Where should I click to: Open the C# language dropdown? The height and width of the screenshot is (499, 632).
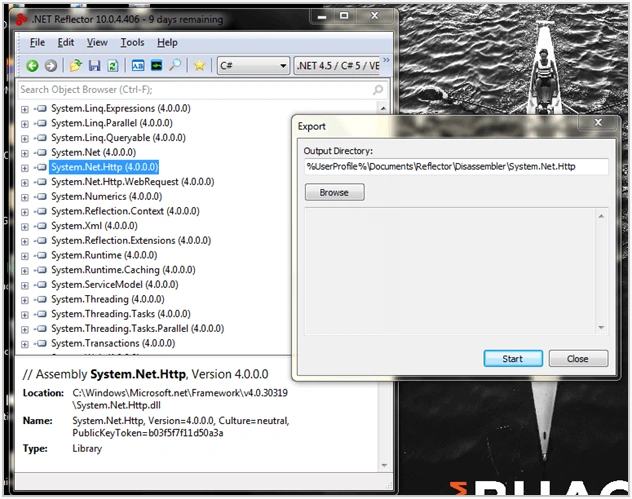(254, 65)
